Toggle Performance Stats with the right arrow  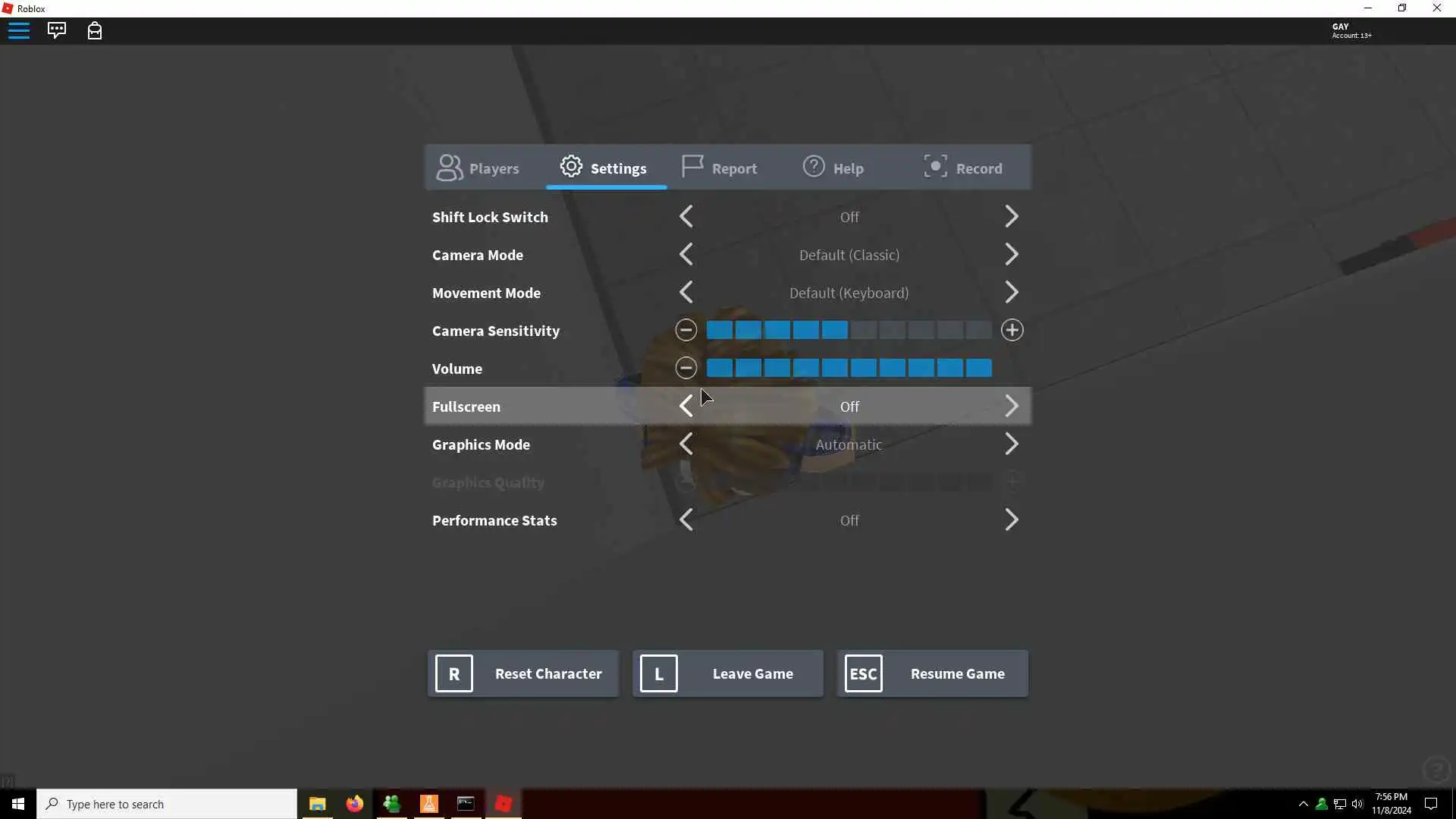(x=1012, y=519)
